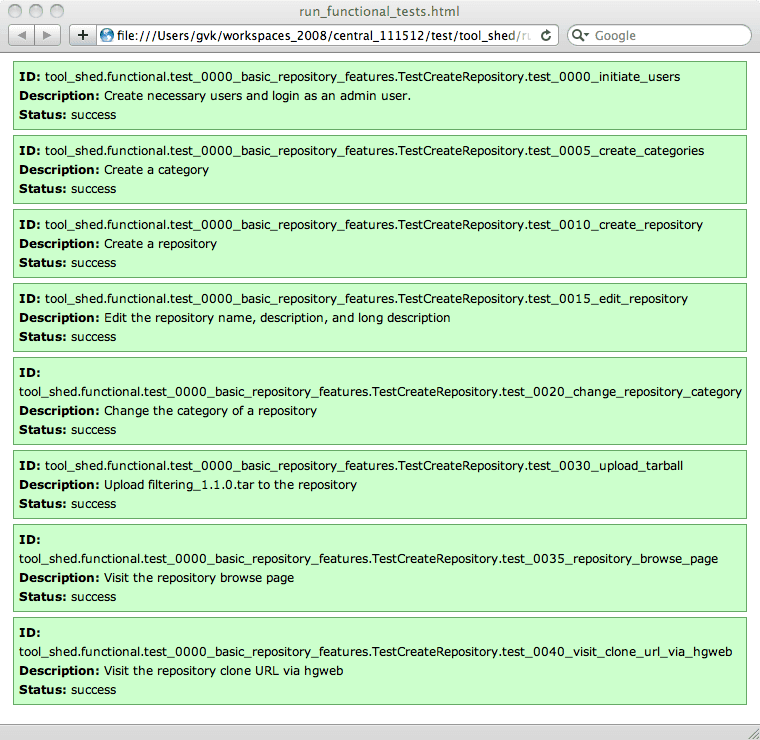Click the globe site icon in address bar
The image size is (760, 740).
pyautogui.click(x=107, y=35)
